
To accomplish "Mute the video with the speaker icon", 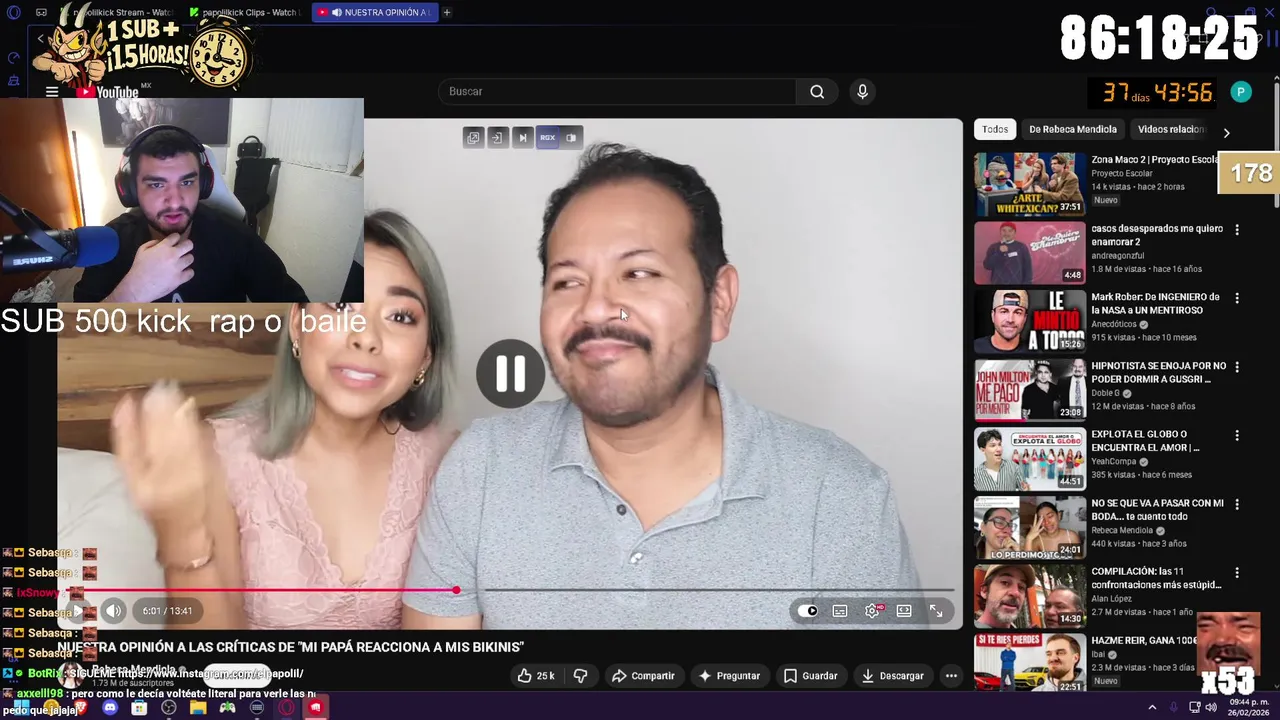I will pyautogui.click(x=113, y=611).
